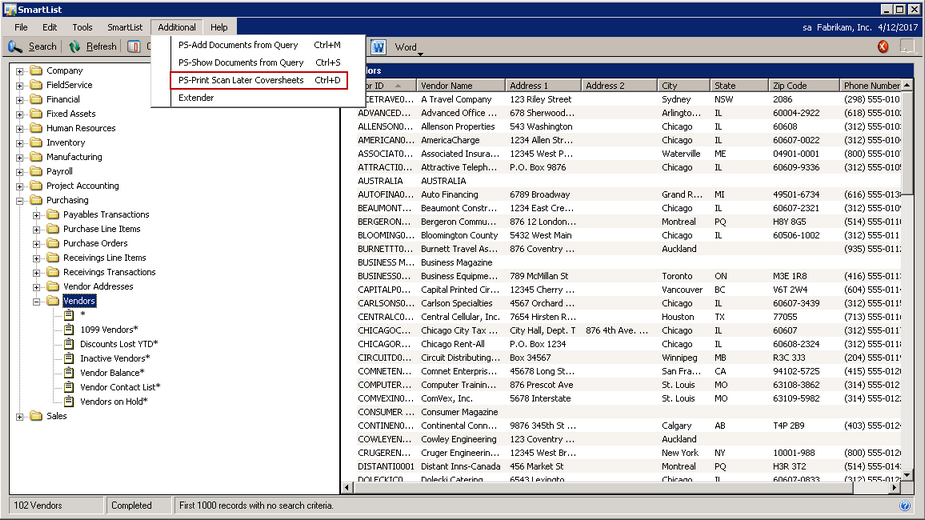Click the Inventory folder icon
925x520 pixels.
[x=36, y=142]
